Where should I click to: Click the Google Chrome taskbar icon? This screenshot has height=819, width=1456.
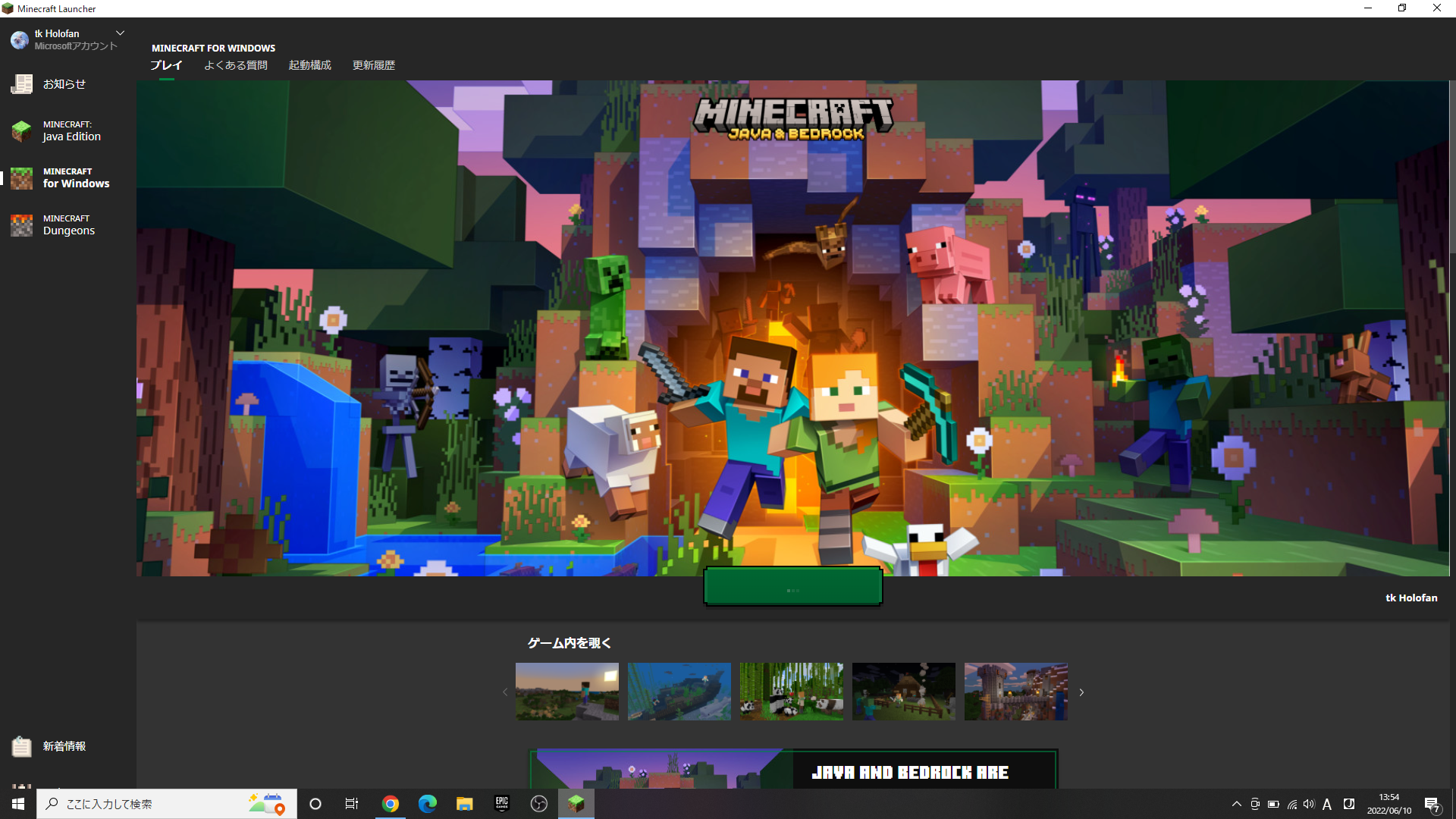pos(391,804)
